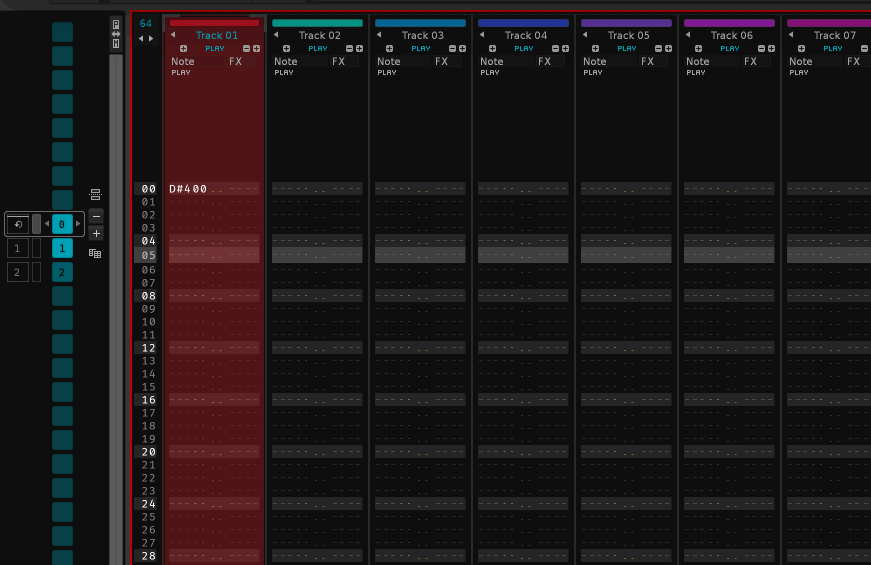Mute Track 06 via its cyan PLAY toggle

[730, 48]
